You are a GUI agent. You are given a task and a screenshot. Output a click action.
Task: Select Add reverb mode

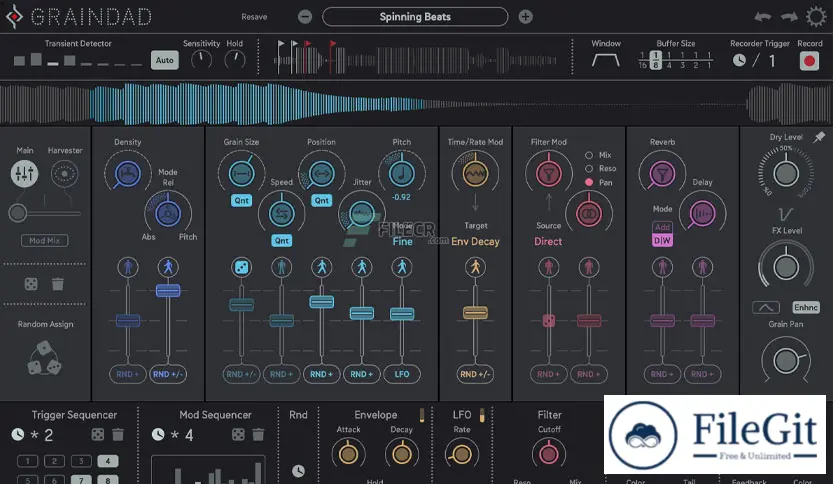click(662, 227)
